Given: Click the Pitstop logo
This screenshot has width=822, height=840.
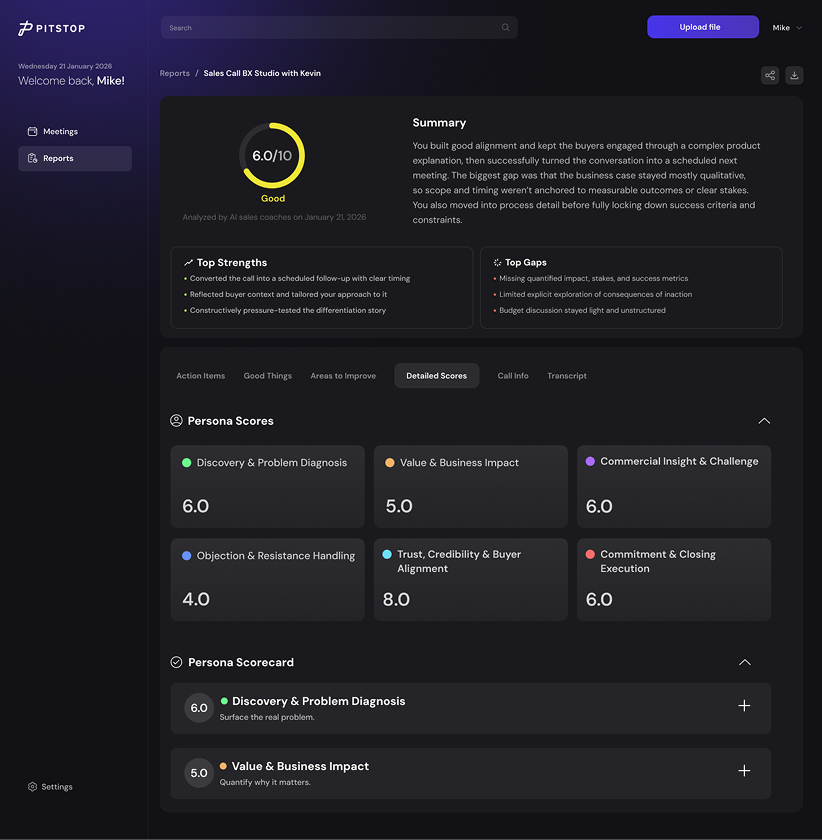Looking at the screenshot, I should (x=53, y=29).
